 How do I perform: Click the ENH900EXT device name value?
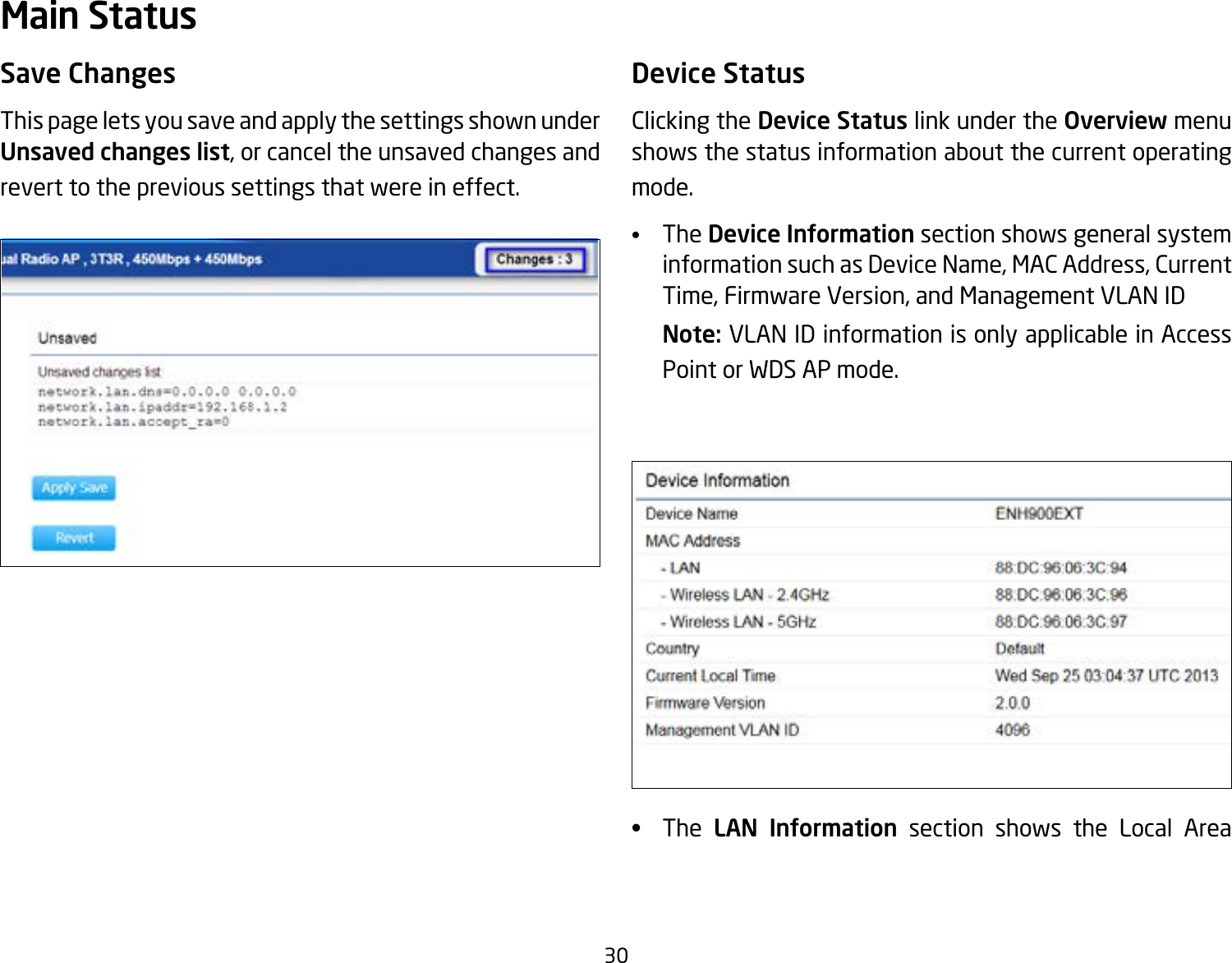pyautogui.click(x=1039, y=514)
